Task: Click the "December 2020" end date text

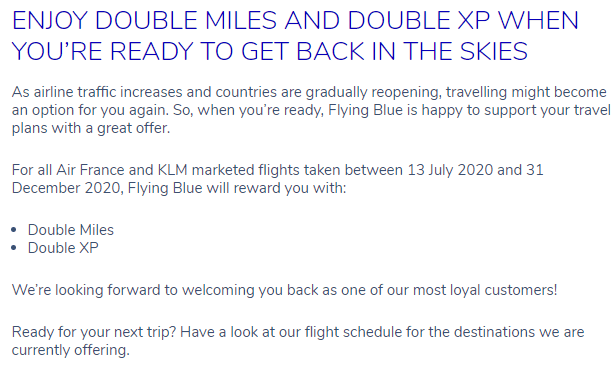Action: pyautogui.click(x=68, y=188)
